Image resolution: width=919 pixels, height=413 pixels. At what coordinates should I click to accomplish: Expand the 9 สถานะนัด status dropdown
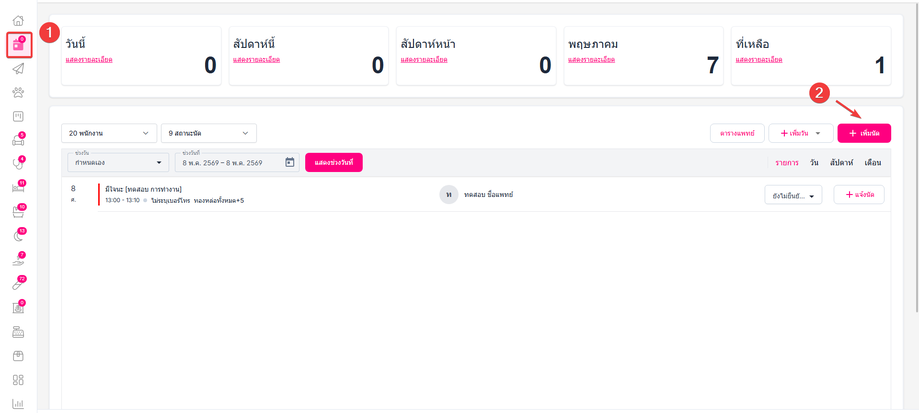(209, 133)
